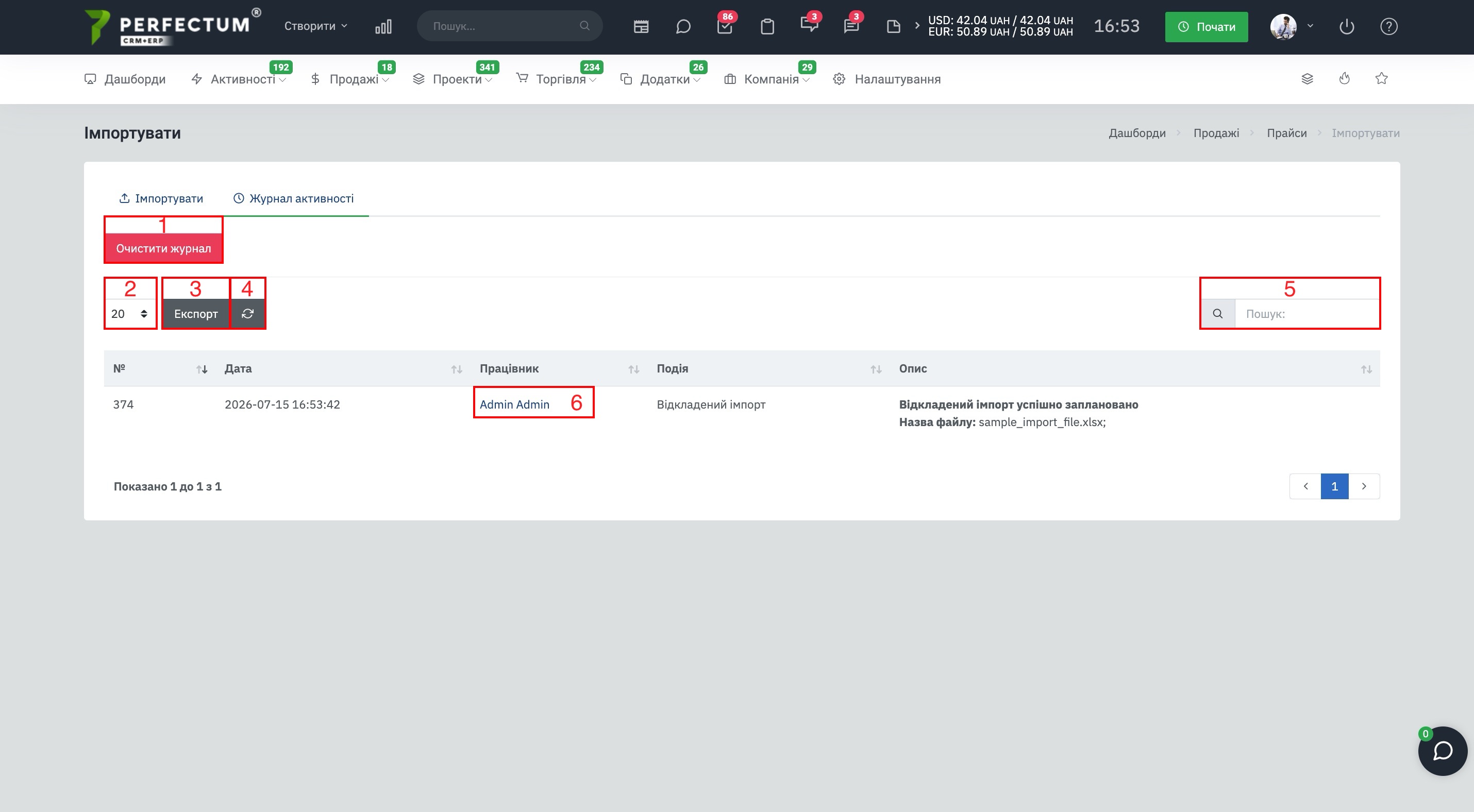1474x812 pixels.
Task: Open tasks icon with badge 86
Action: click(x=725, y=26)
